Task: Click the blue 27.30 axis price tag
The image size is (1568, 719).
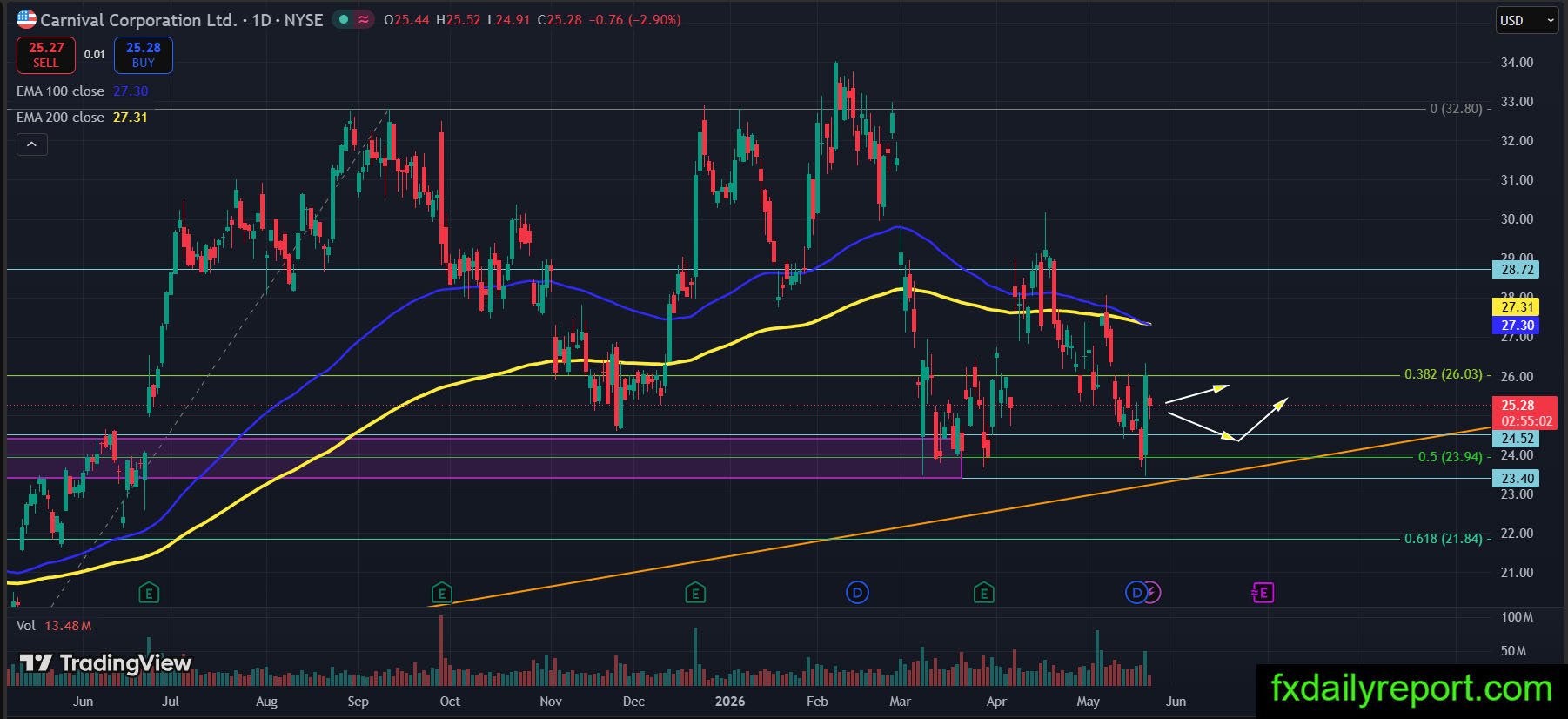Action: point(1517,326)
